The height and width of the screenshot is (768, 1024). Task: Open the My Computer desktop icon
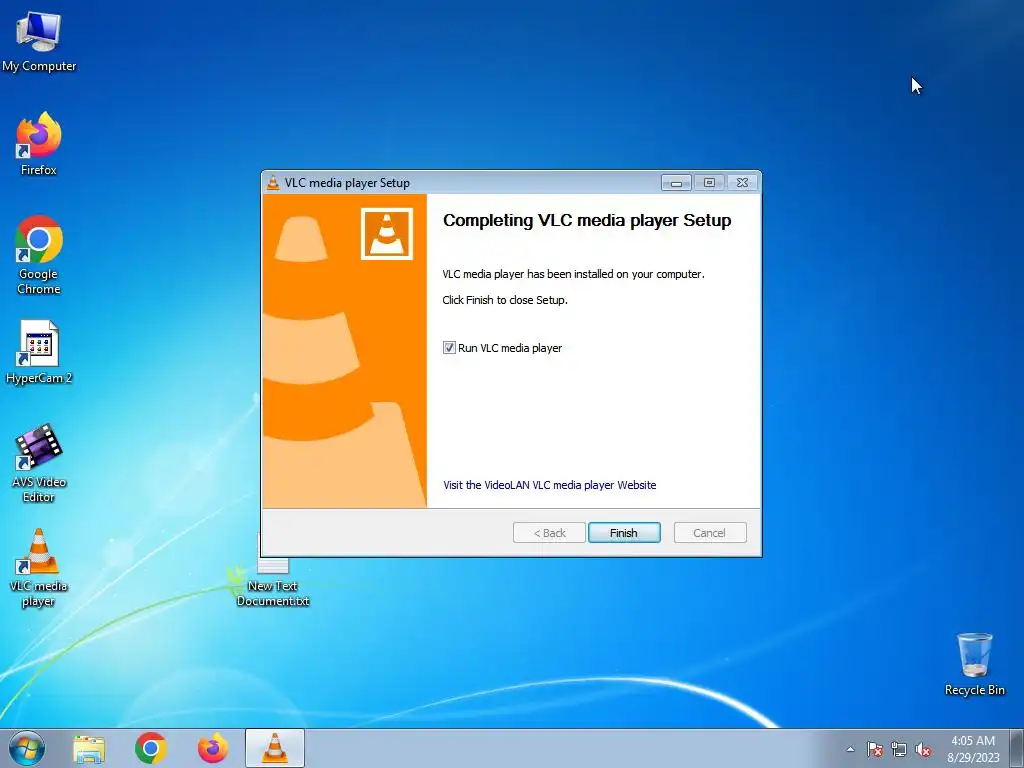[x=39, y=41]
